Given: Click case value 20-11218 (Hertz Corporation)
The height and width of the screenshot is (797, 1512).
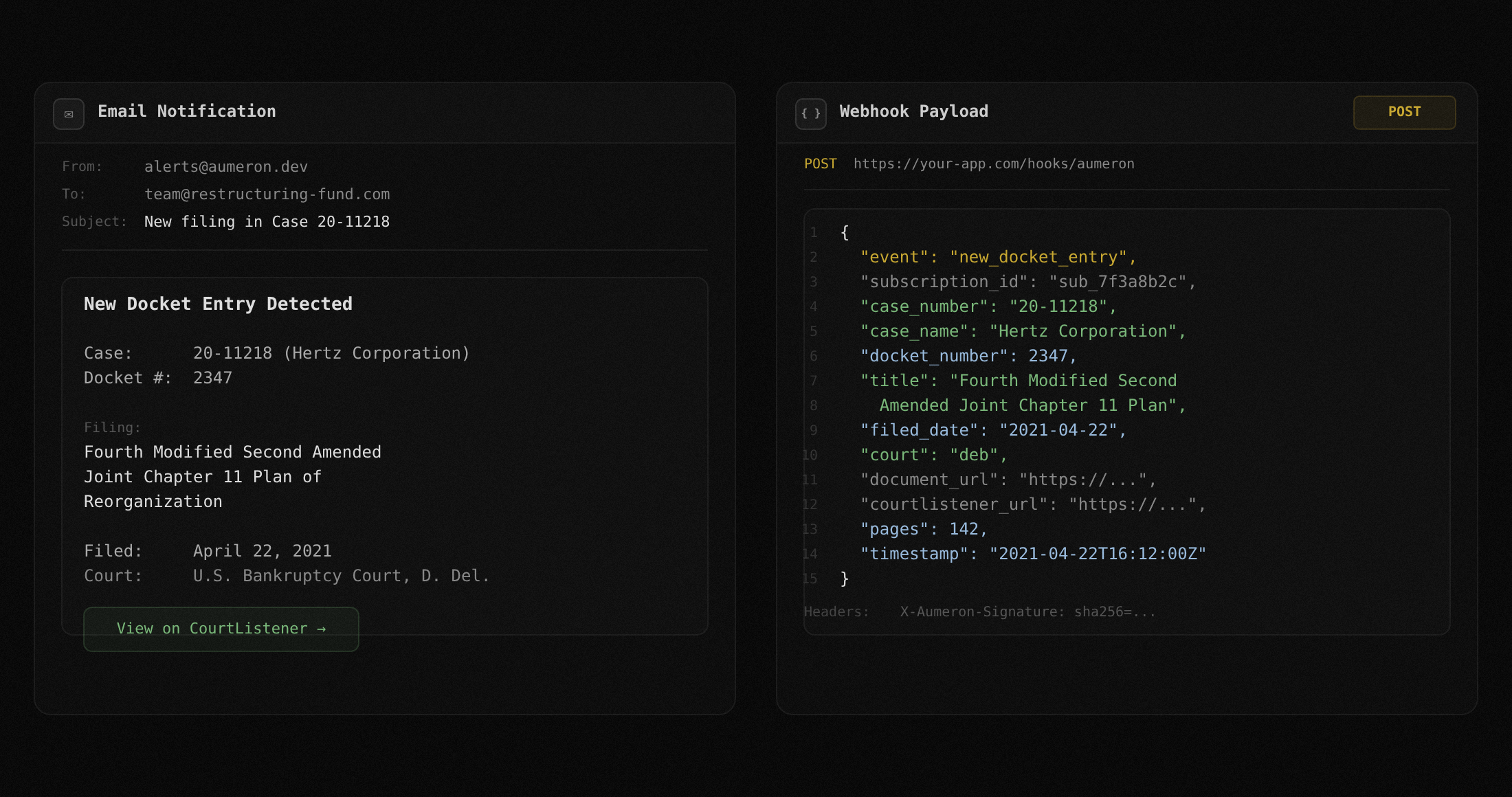Looking at the screenshot, I should [x=331, y=353].
